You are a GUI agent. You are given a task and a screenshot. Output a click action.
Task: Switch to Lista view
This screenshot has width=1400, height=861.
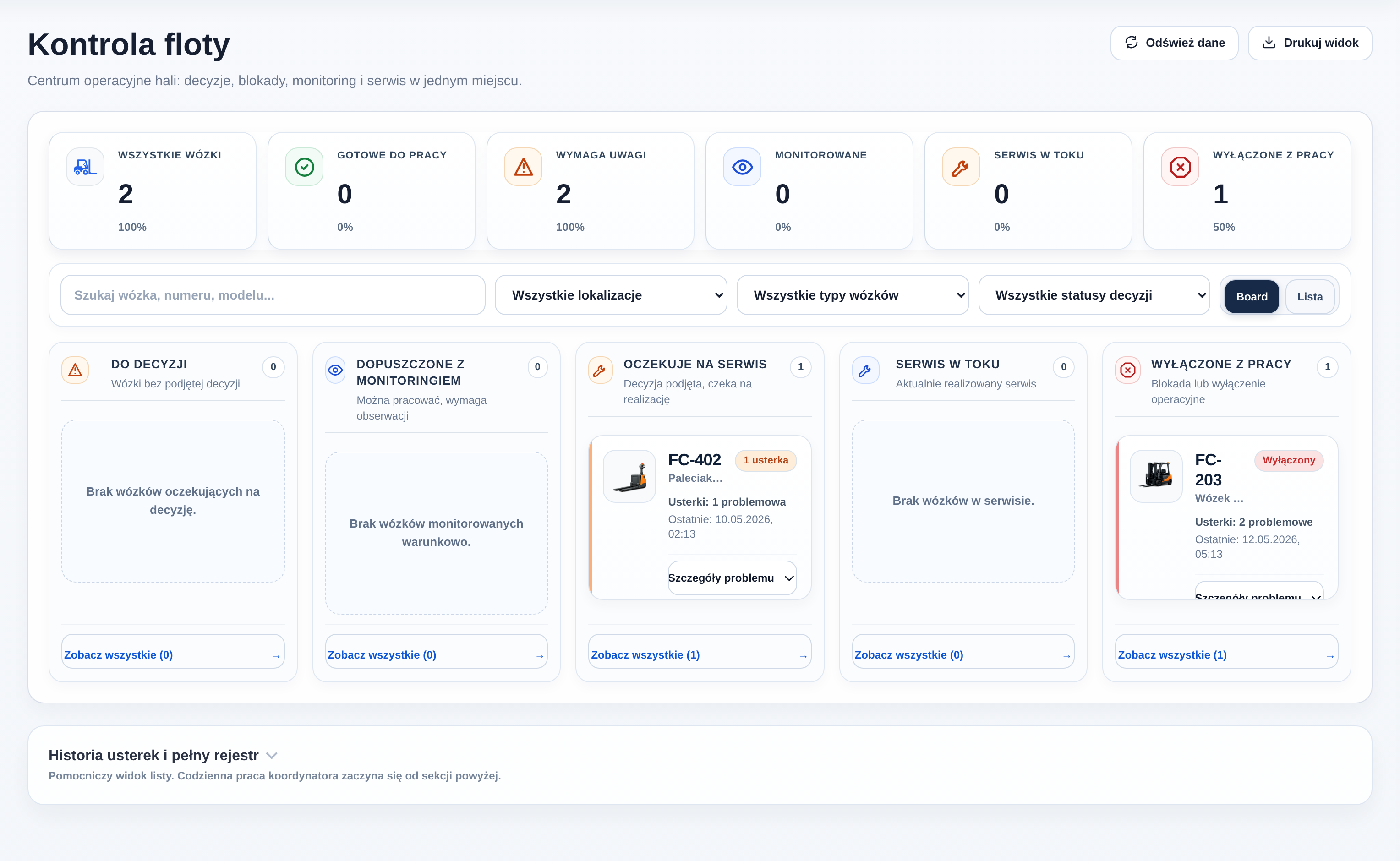pyautogui.click(x=1309, y=296)
